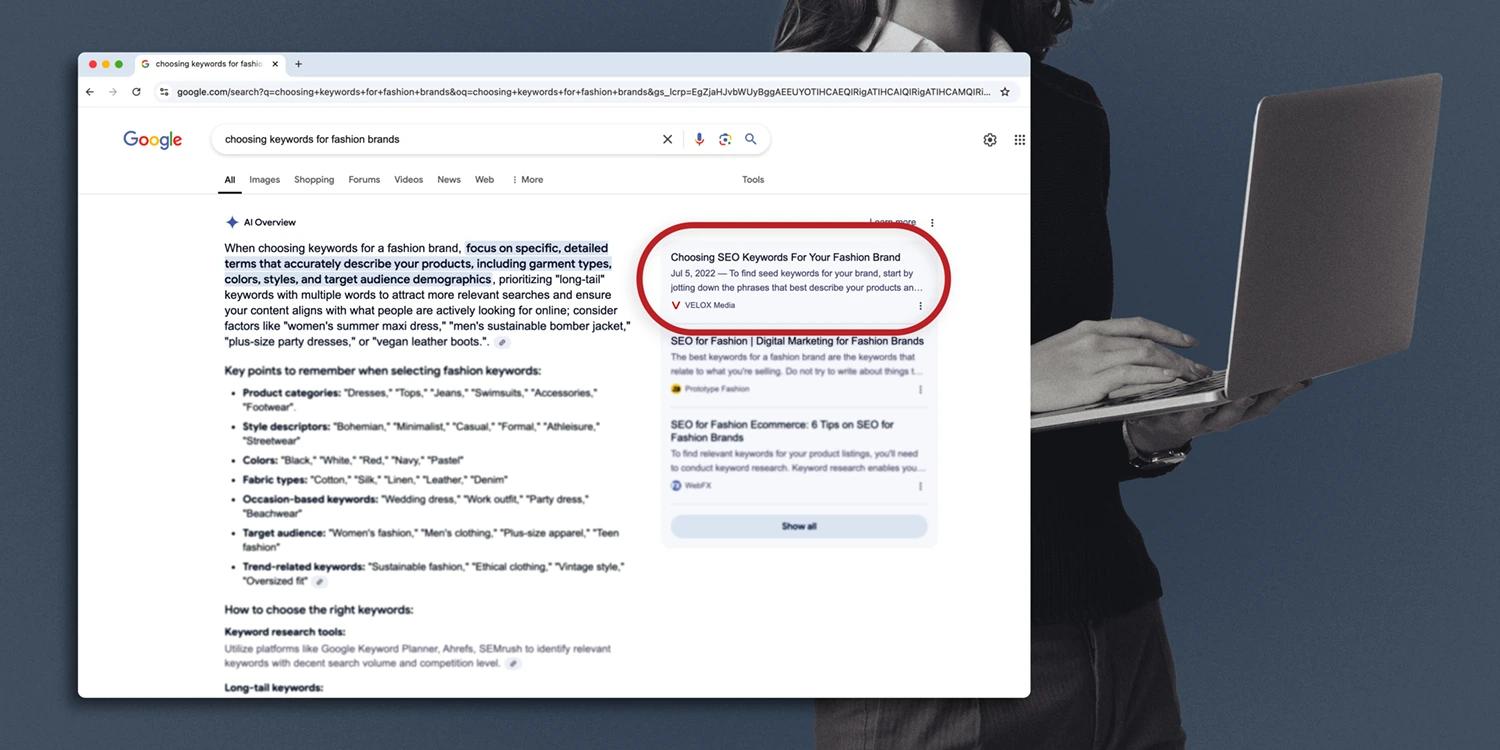Image resolution: width=1500 pixels, height=750 pixels.
Task: Open AI Overview three-dot options menu
Action: (932, 223)
